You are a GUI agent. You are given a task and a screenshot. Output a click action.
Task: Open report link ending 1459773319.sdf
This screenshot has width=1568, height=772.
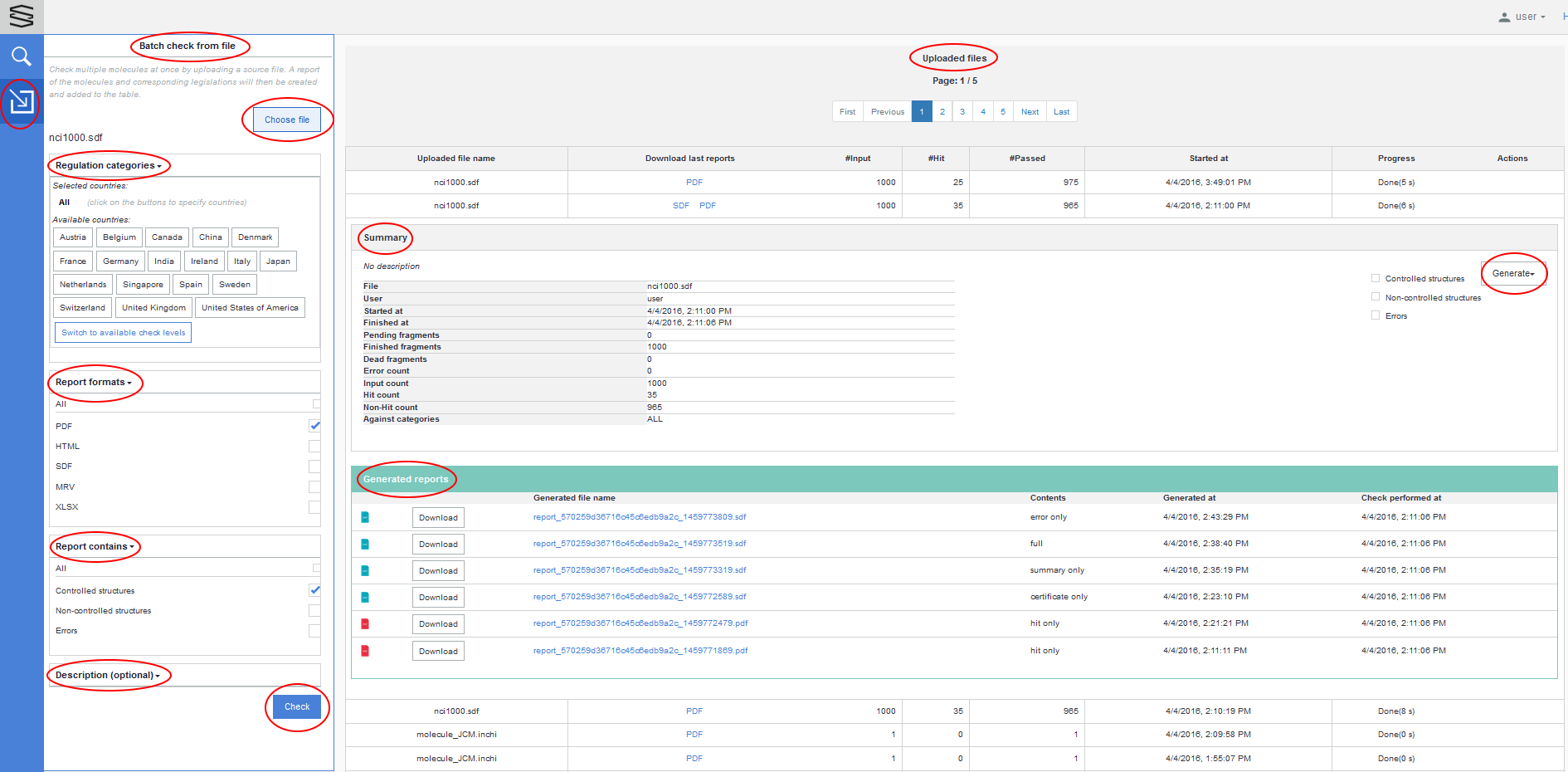point(640,570)
